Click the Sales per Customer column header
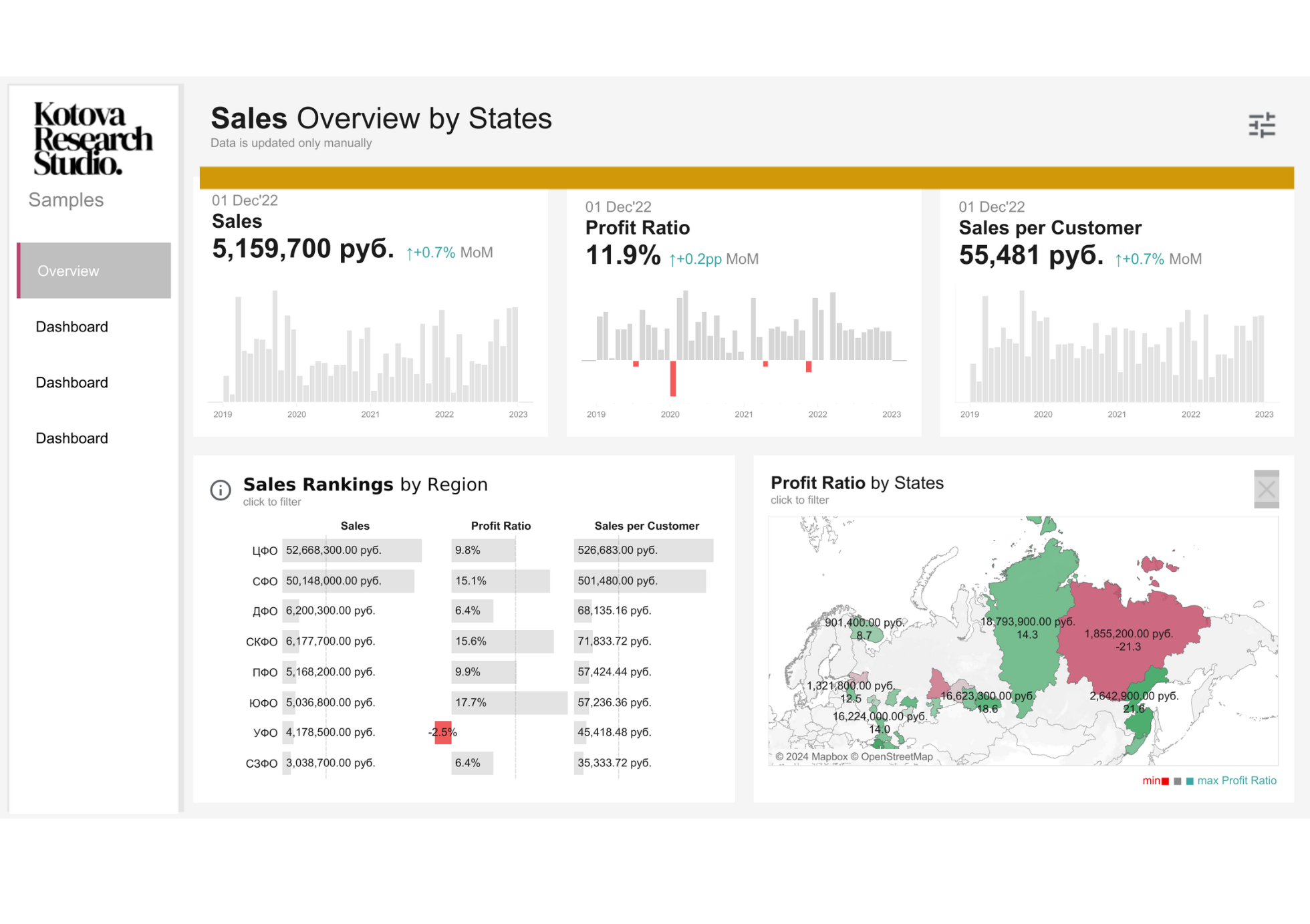This screenshot has height=924, width=1310. 646,526
